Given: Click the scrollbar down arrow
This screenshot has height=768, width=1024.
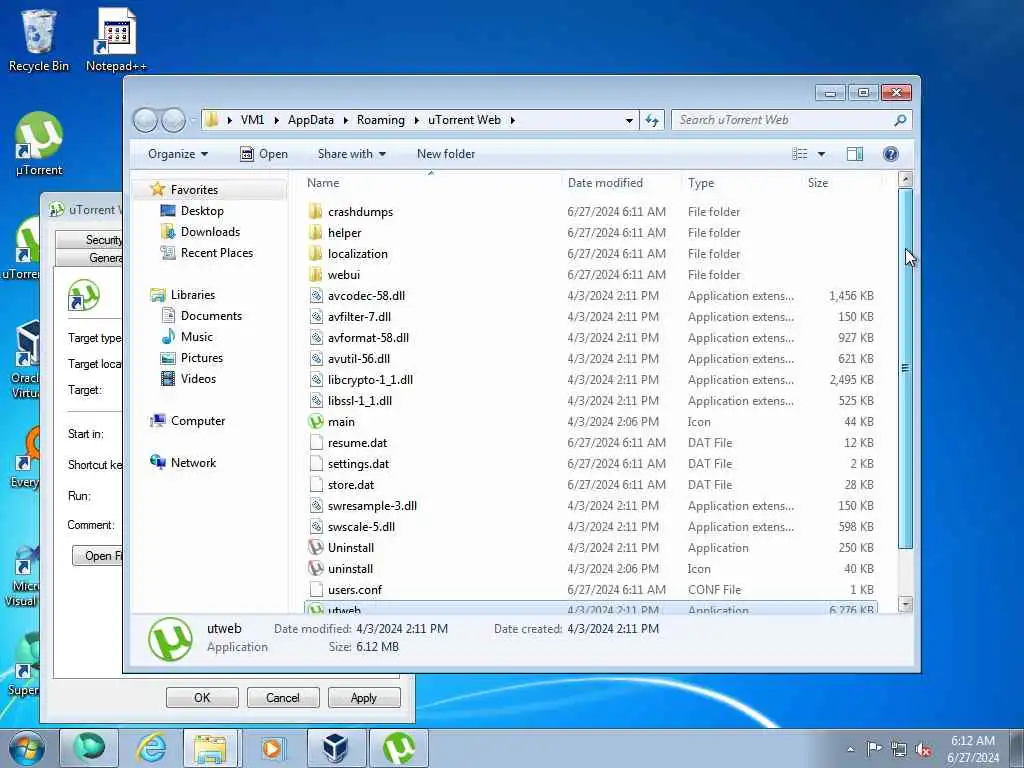Looking at the screenshot, I should point(905,604).
